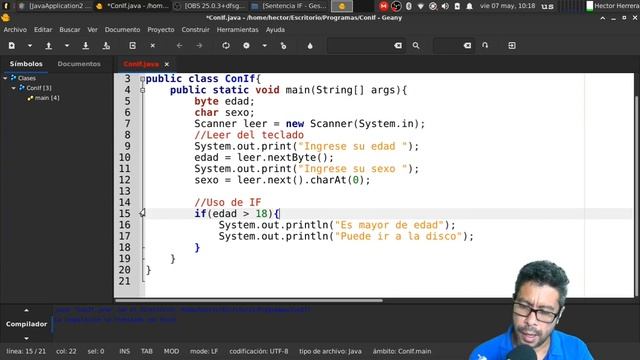Open the Proyecto menu

[x=161, y=30]
